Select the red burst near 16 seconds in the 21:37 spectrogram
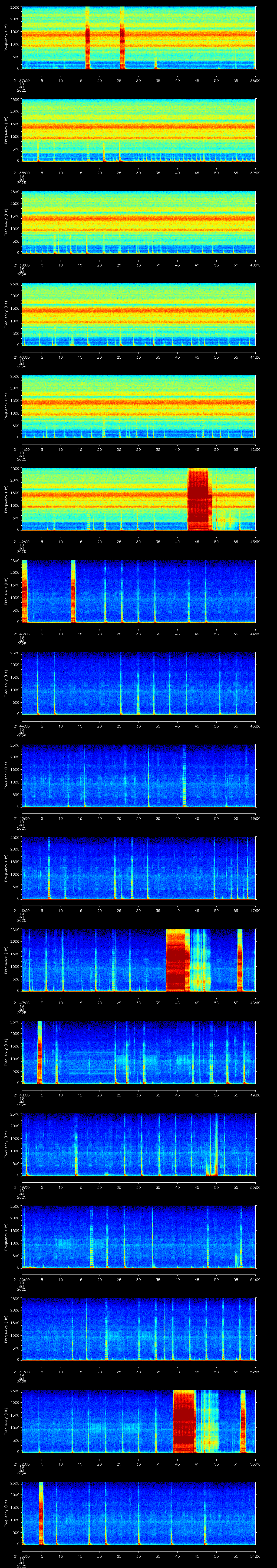 (x=87, y=38)
